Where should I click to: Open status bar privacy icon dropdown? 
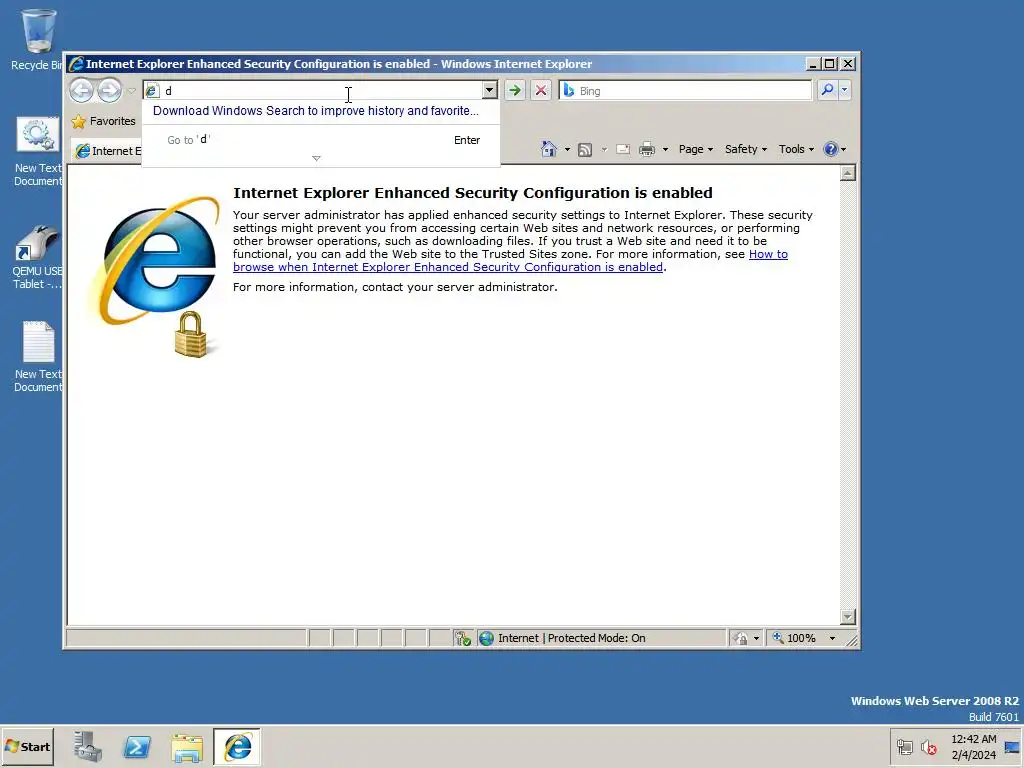(756, 638)
